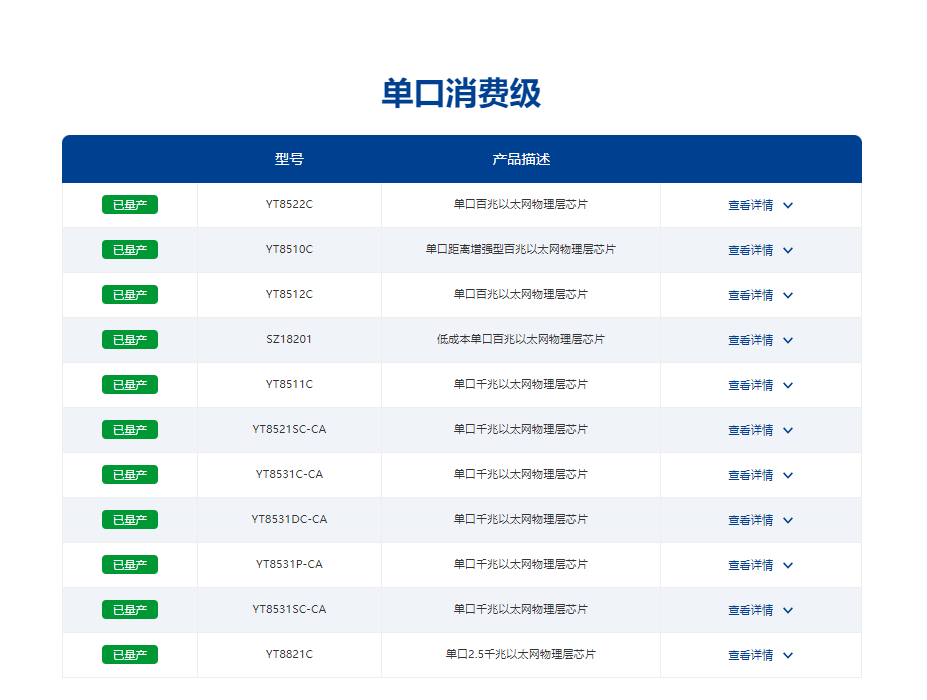This screenshot has height=700, width=927.
Task: Click the description in YT8512C row
Action: (521, 294)
